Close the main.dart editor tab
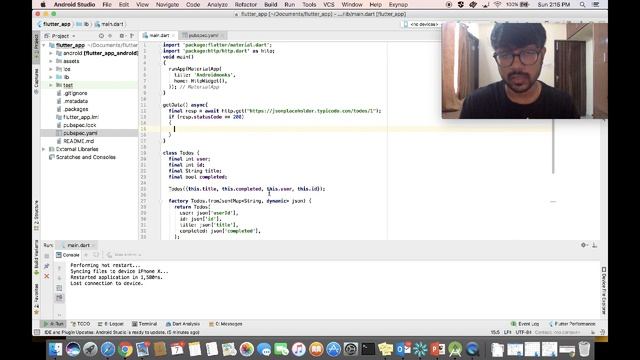Screen dimensions: 640x360 coord(173,36)
